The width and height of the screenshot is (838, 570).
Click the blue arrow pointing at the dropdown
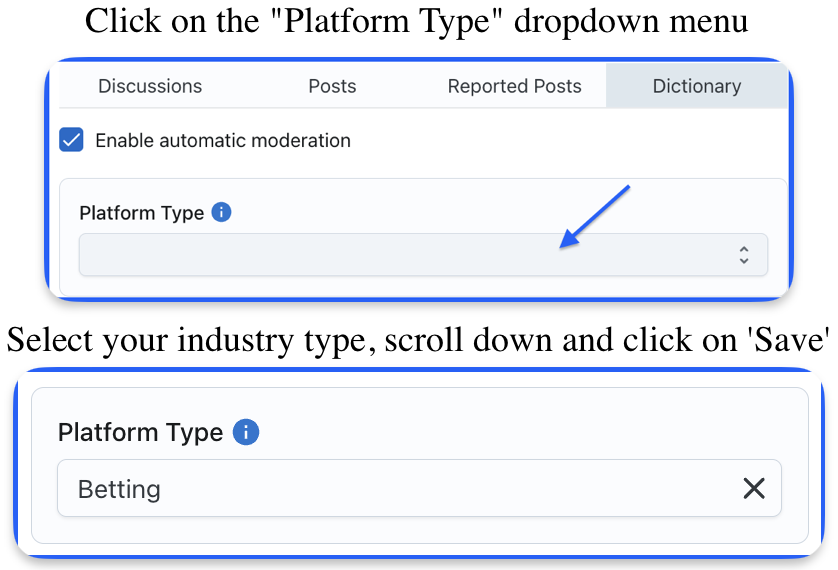(595, 217)
